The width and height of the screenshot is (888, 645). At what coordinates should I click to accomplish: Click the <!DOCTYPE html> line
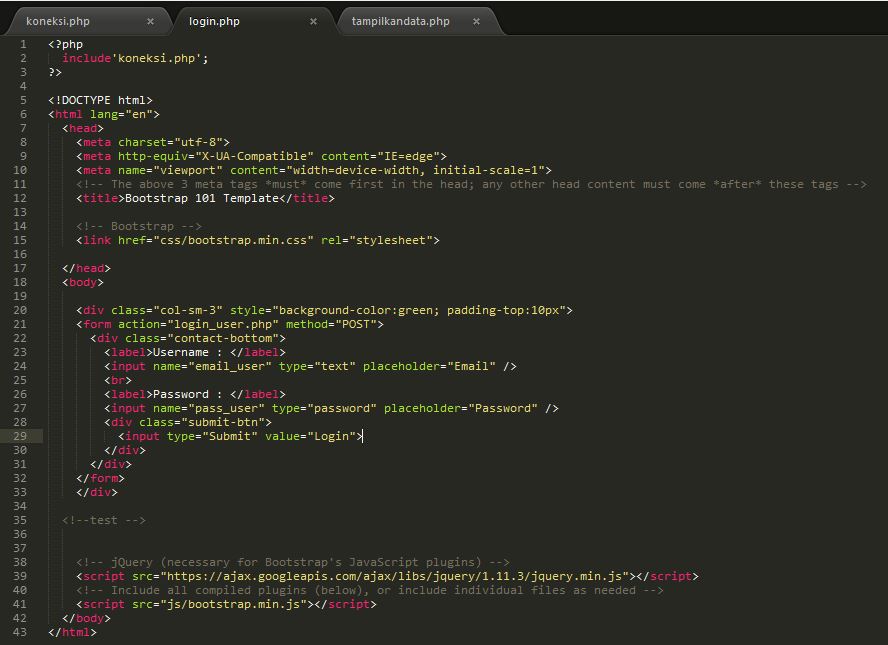tap(100, 100)
